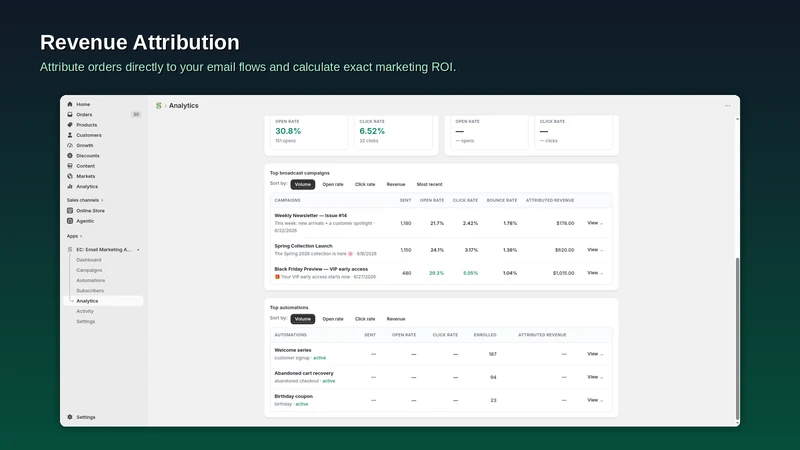Screen dimensions: 800x450
Task: Click the Welcome series automation name
Action: pos(293,350)
